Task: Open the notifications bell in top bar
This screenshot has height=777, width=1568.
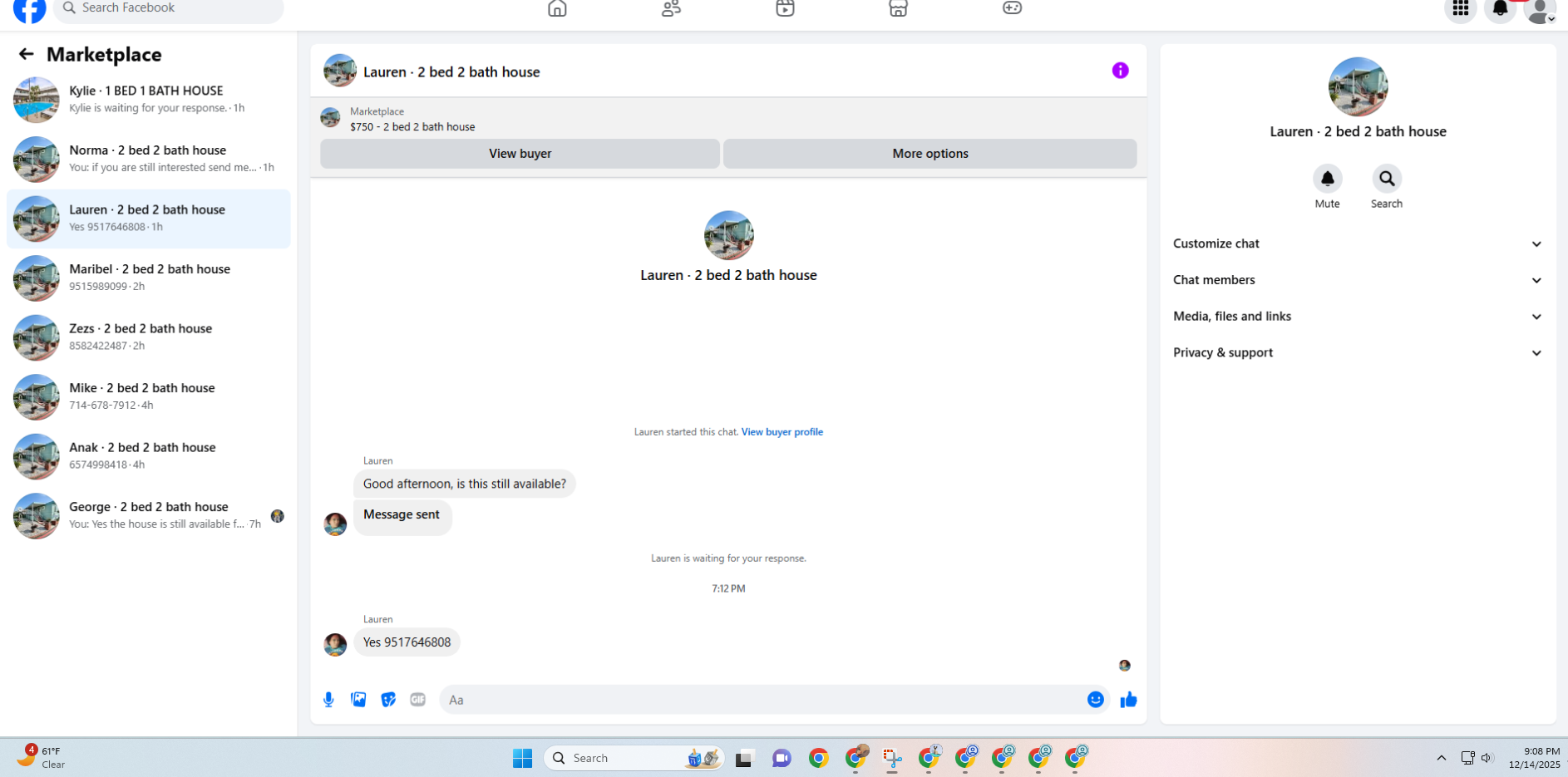Action: [1500, 9]
